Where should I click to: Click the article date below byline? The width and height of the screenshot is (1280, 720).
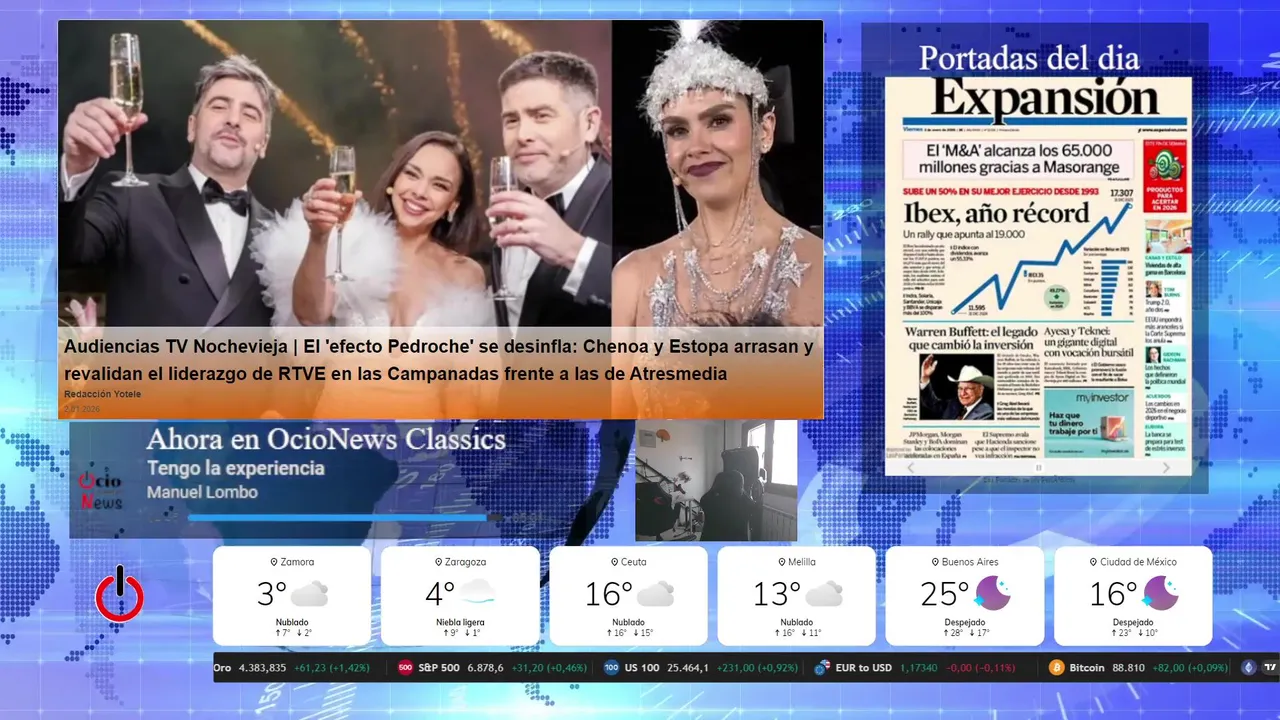(82, 409)
